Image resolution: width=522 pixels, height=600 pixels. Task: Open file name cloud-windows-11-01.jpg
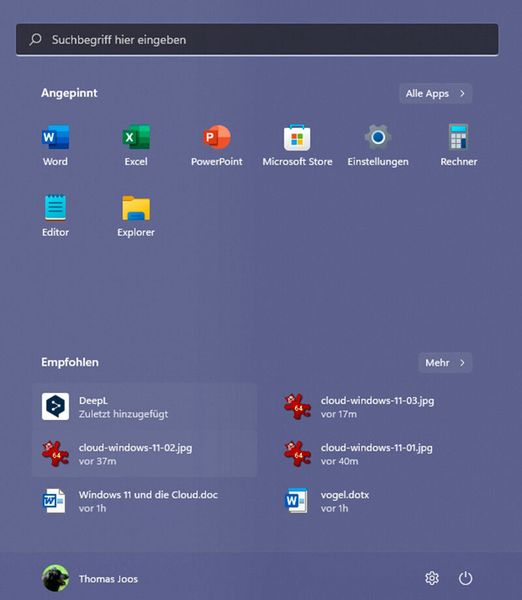click(377, 448)
